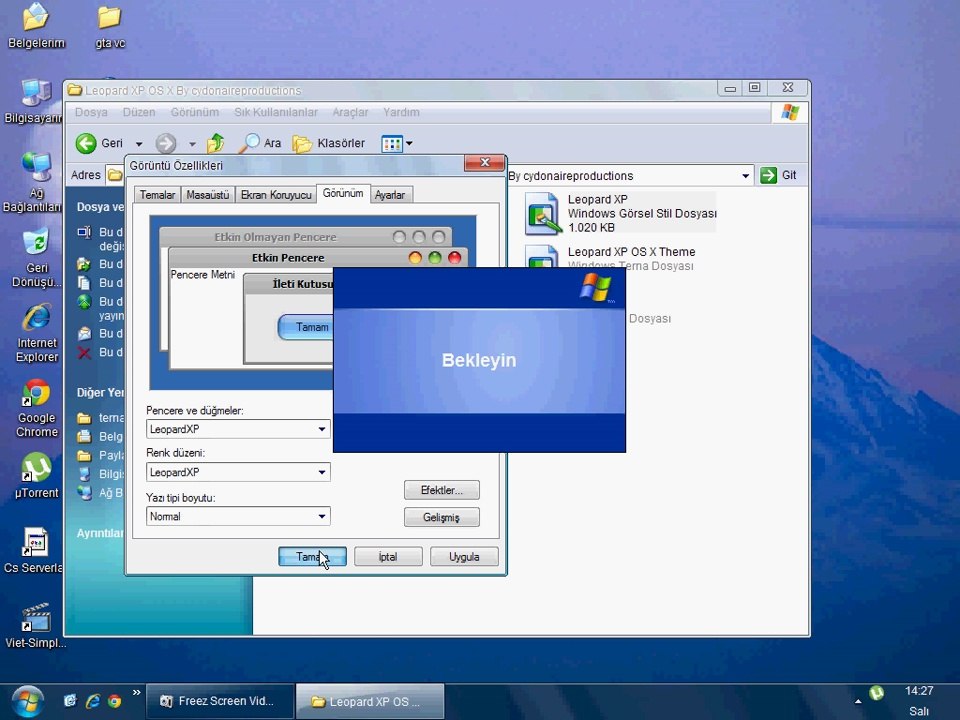Click Internet Explorer quick launch icon
The width and height of the screenshot is (960, 720).
tap(92, 701)
